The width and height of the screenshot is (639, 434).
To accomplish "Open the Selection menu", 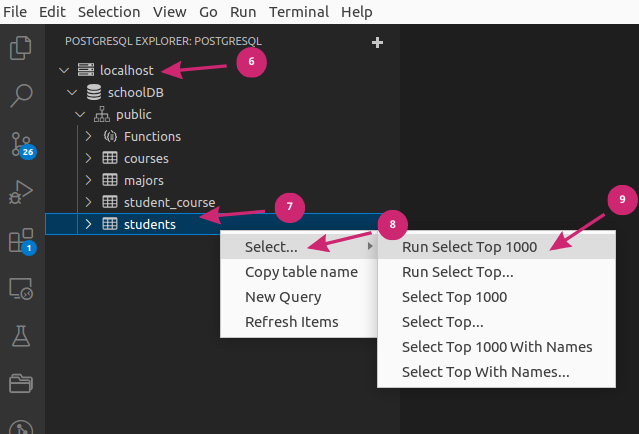I will point(109,12).
